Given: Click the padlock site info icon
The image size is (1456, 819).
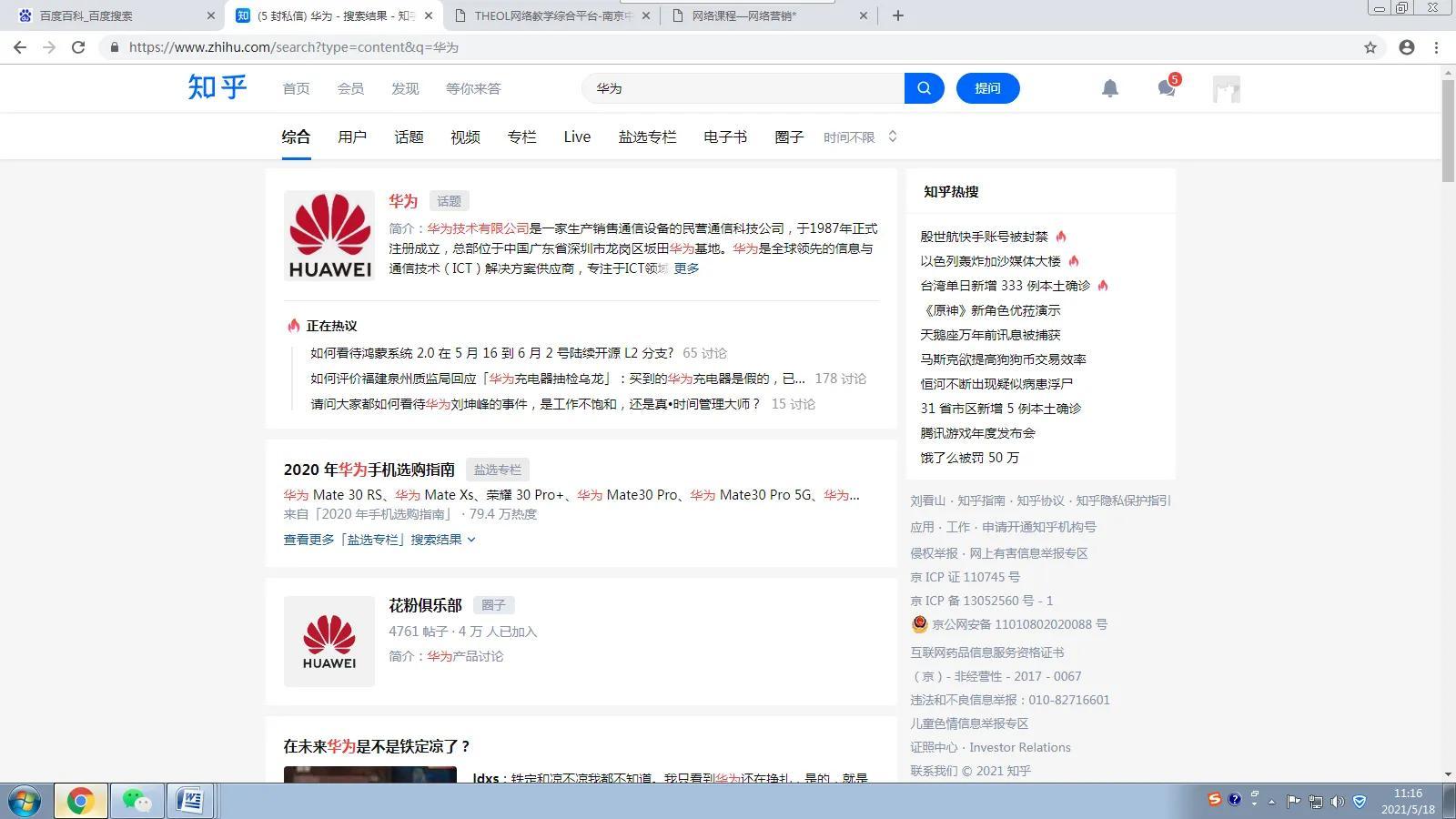Looking at the screenshot, I should click(x=114, y=47).
